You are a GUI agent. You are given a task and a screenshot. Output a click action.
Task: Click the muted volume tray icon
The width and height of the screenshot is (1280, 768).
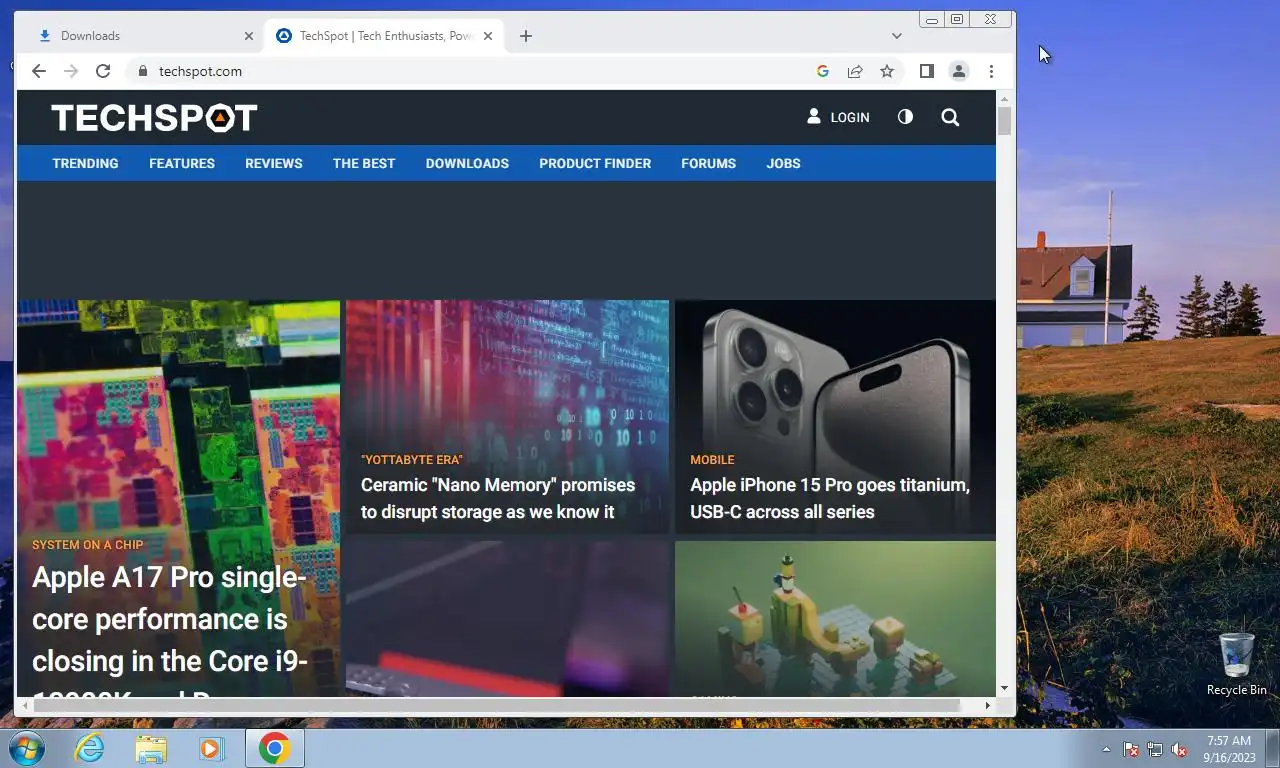click(1179, 749)
